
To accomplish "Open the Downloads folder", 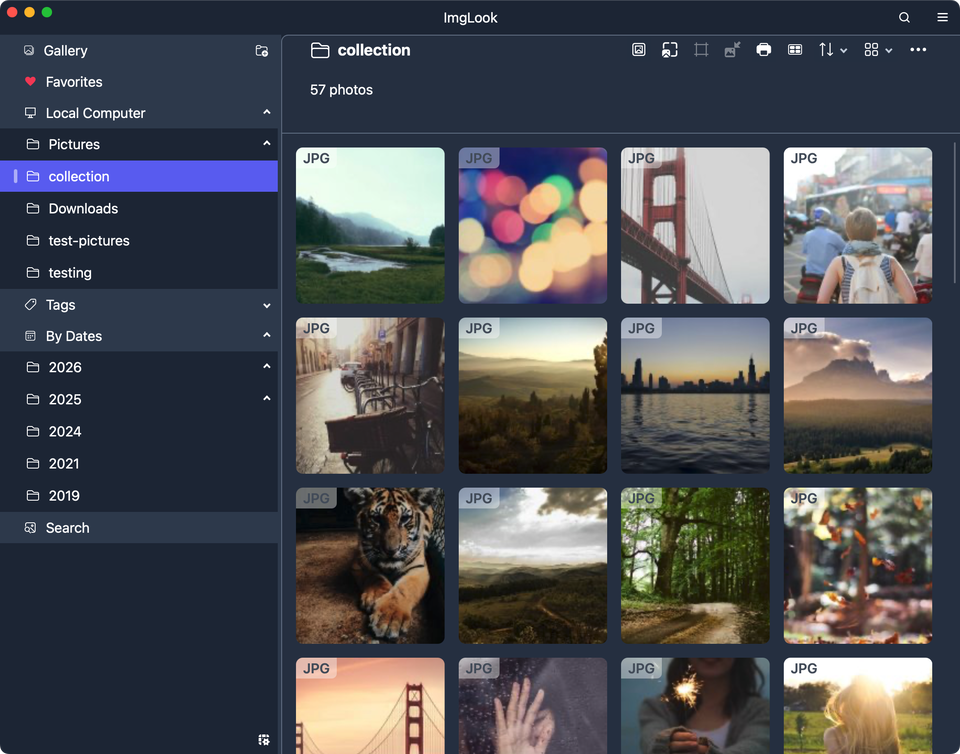I will coord(83,209).
